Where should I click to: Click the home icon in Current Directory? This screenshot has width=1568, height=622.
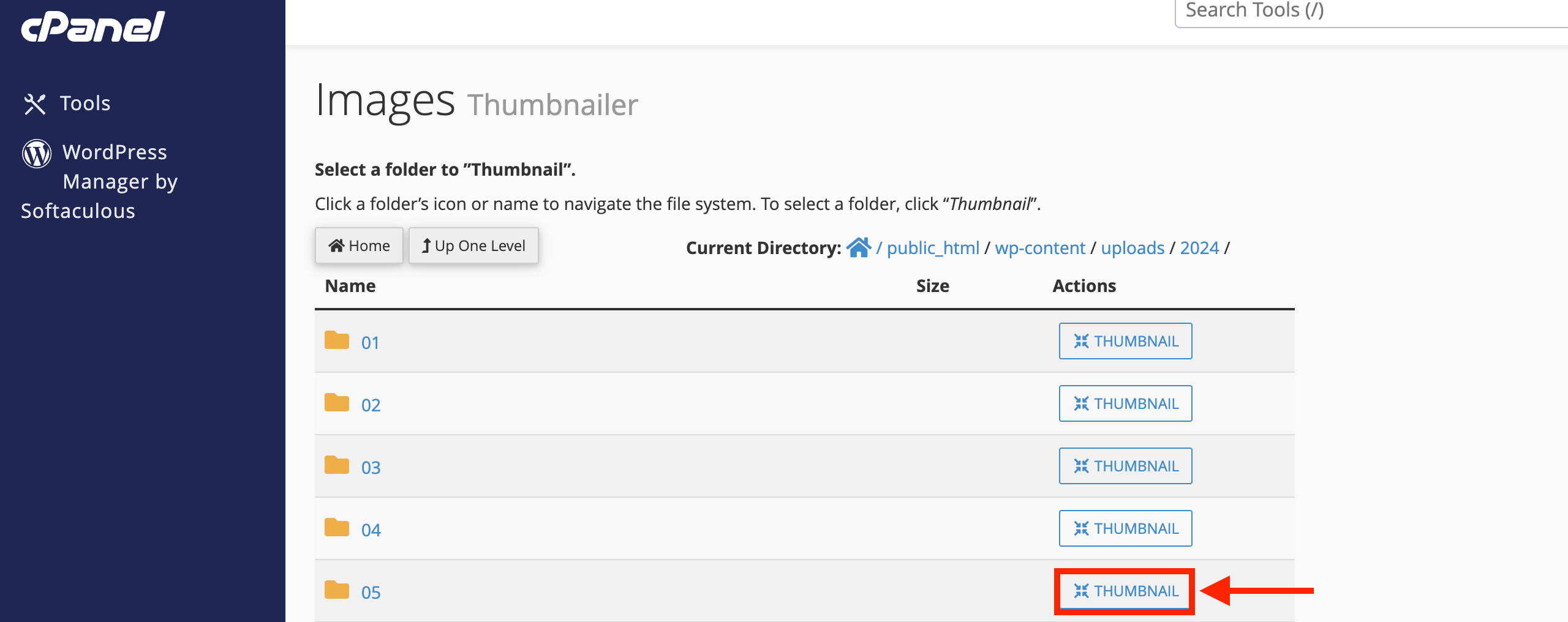(859, 247)
